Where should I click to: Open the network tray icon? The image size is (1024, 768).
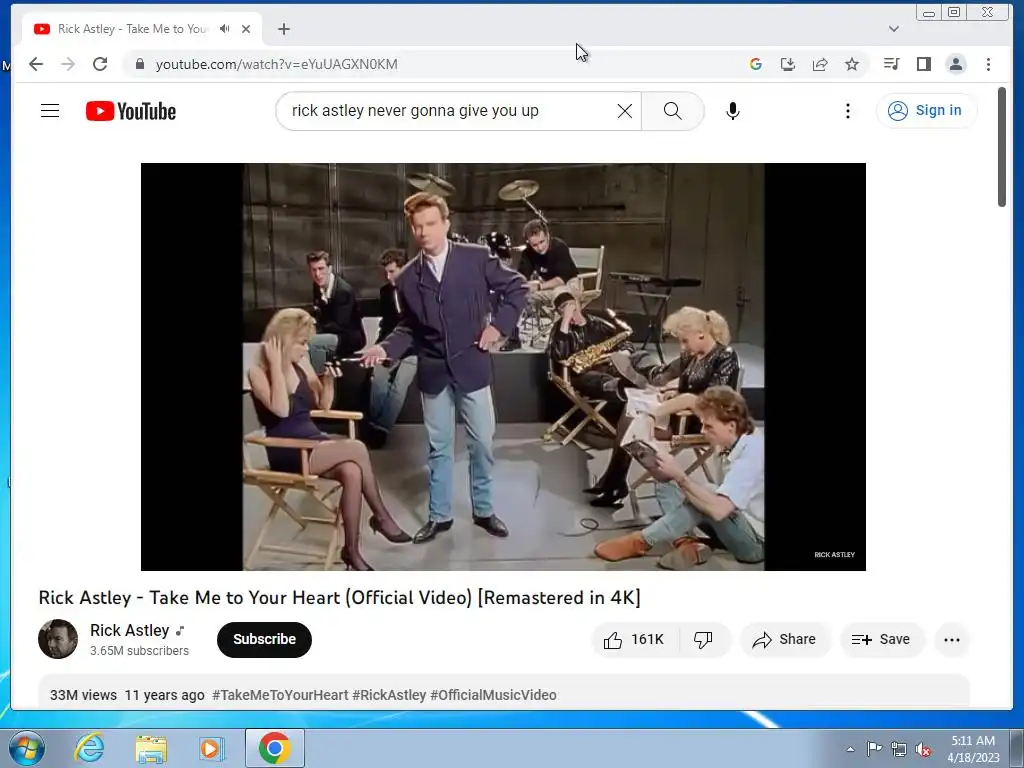pos(899,749)
